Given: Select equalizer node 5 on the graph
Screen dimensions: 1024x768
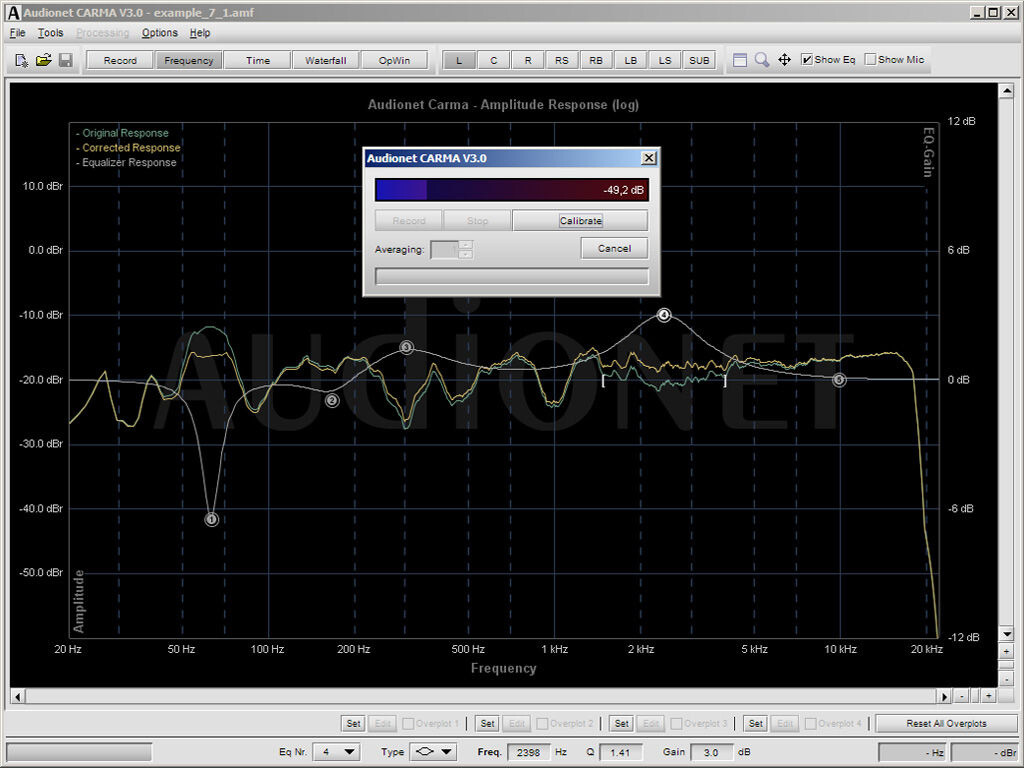Looking at the screenshot, I should (x=839, y=379).
